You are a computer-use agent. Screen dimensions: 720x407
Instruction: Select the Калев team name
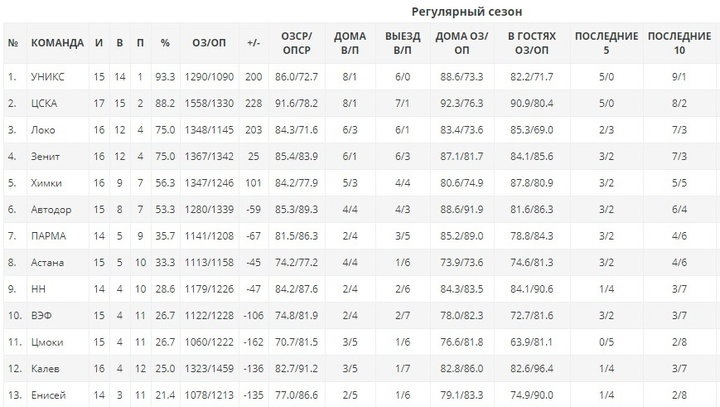[x=46, y=370]
